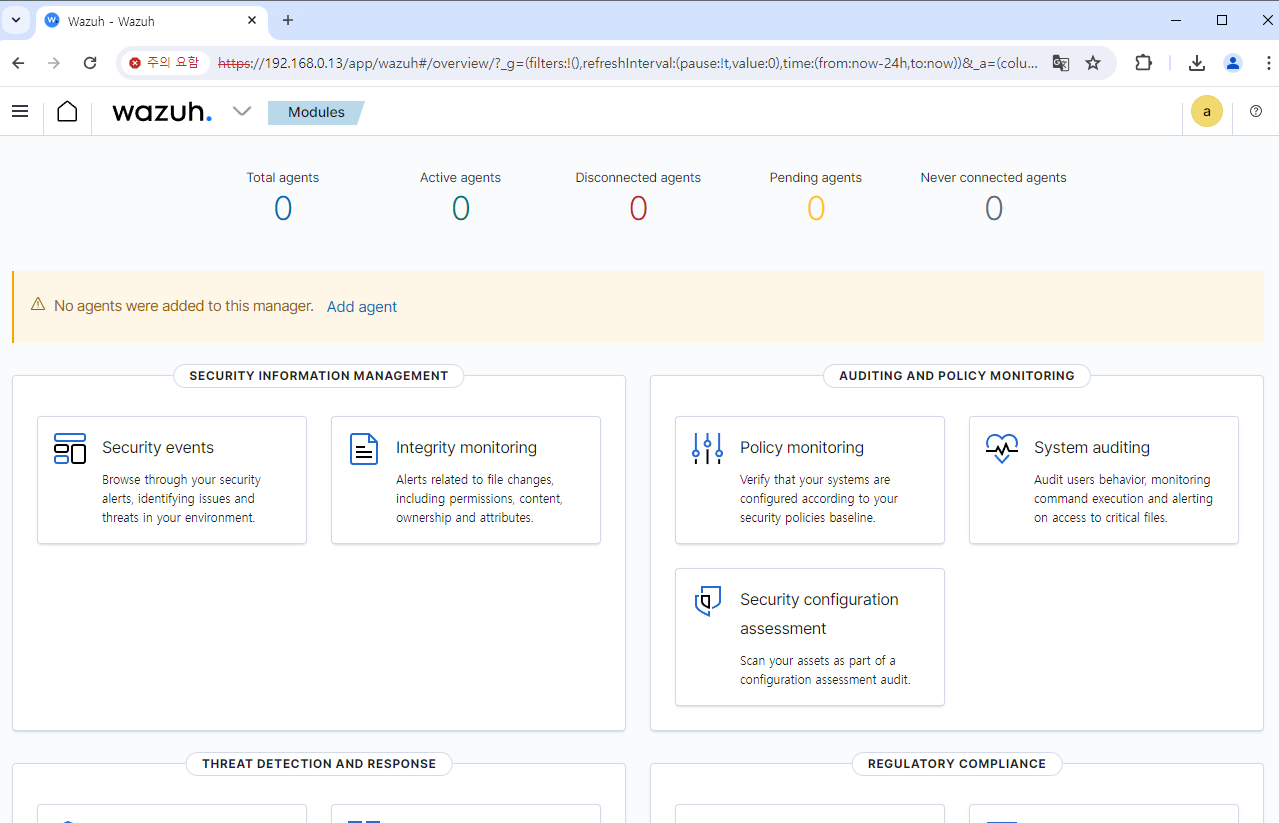Open the Chrome three-dot menu
Image resolution: width=1279 pixels, height=823 pixels.
1267,63
